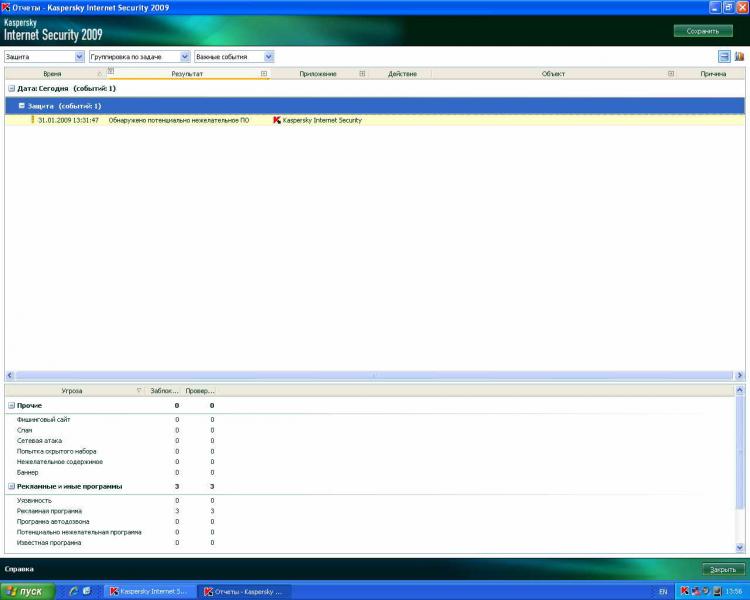Click horizontal scrollbar left arrow
Viewport: 750px width, 600px height.
10,376
